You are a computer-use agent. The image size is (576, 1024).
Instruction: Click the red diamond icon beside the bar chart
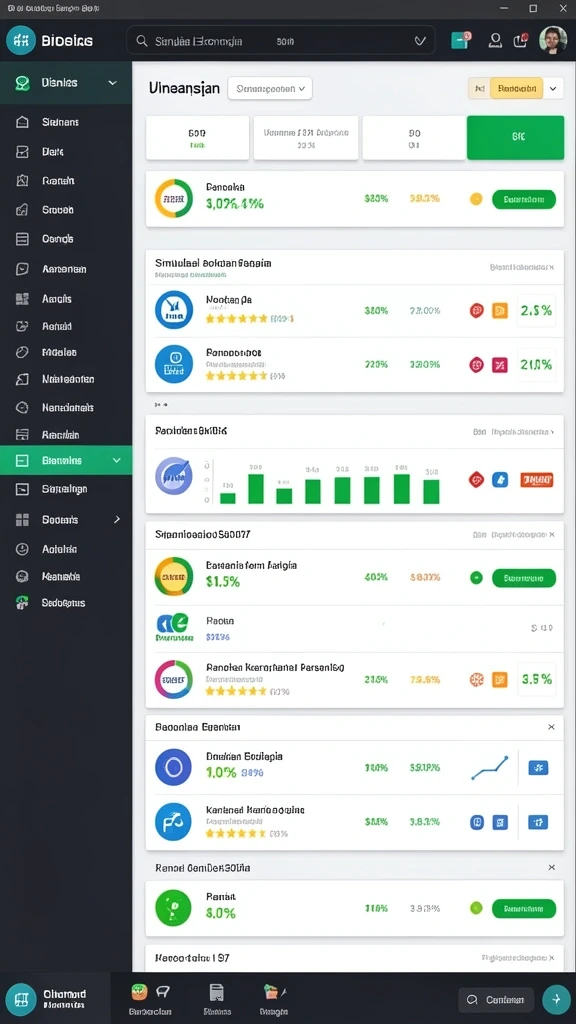pyautogui.click(x=476, y=479)
